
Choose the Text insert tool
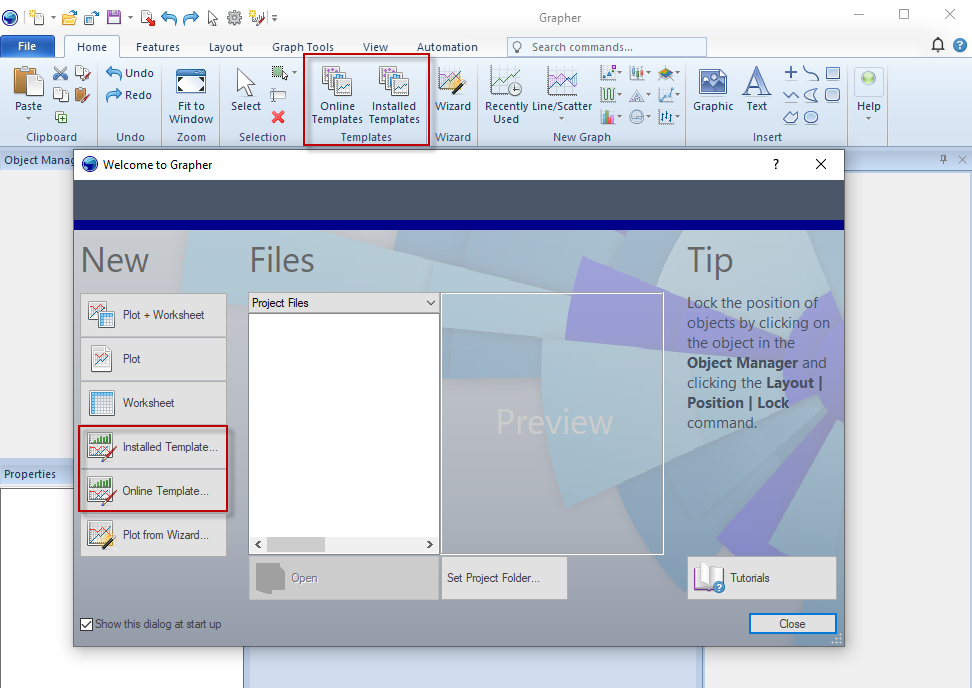pos(757,92)
